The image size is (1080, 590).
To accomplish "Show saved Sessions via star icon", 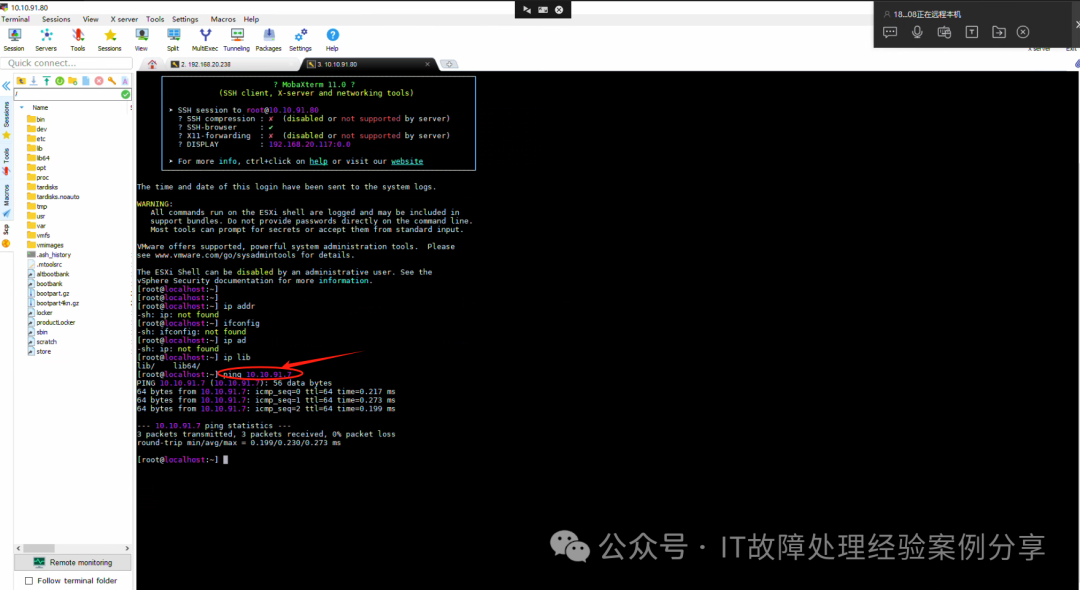I will tap(110, 39).
